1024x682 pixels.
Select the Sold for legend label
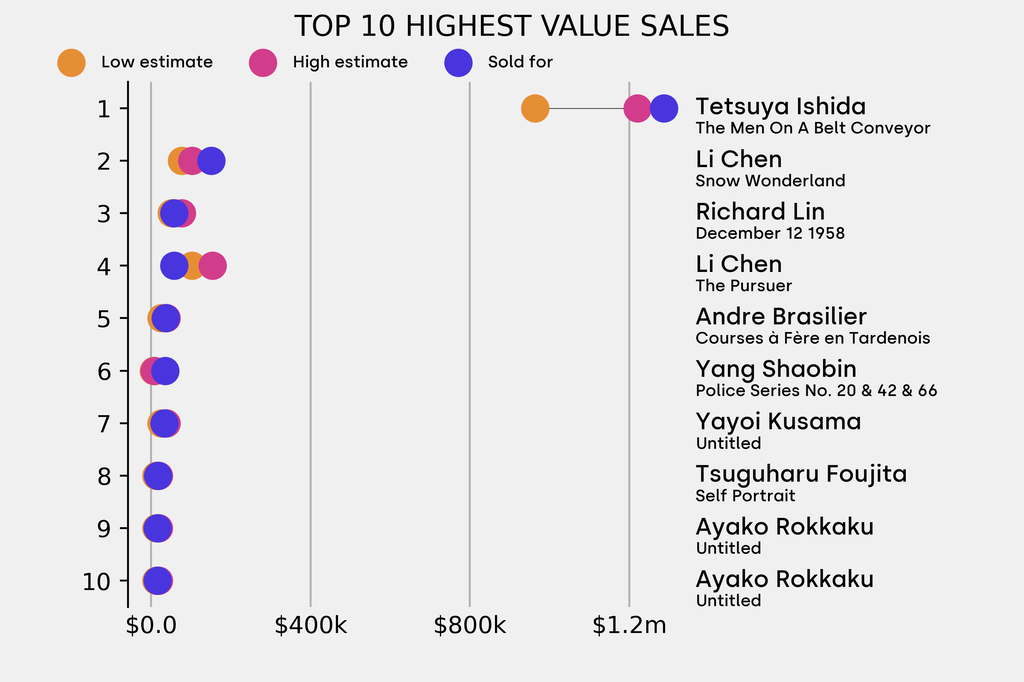[x=520, y=62]
